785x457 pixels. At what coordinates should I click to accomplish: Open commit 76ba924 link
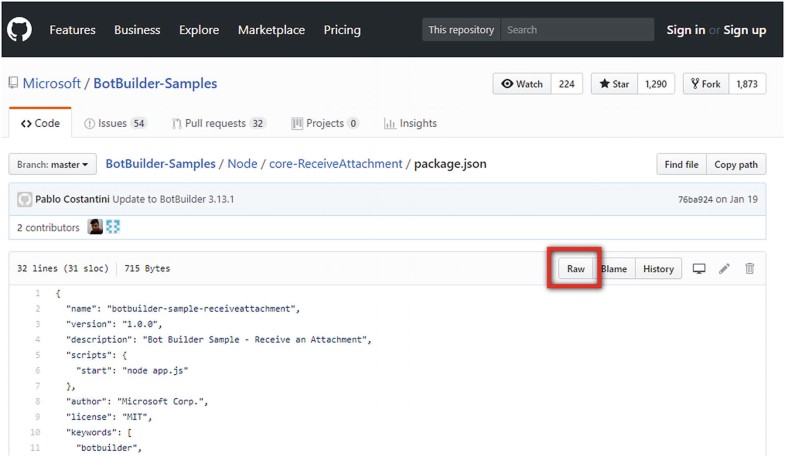pos(697,199)
